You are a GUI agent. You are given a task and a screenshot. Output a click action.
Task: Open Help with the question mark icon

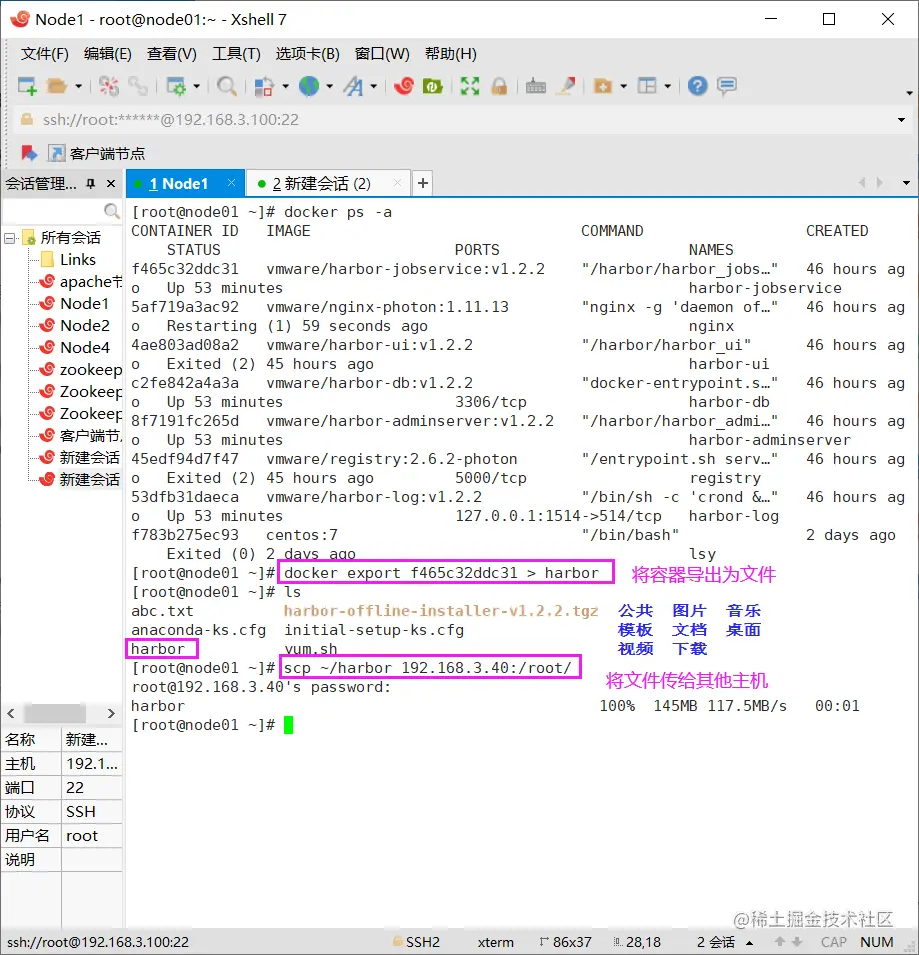(697, 86)
